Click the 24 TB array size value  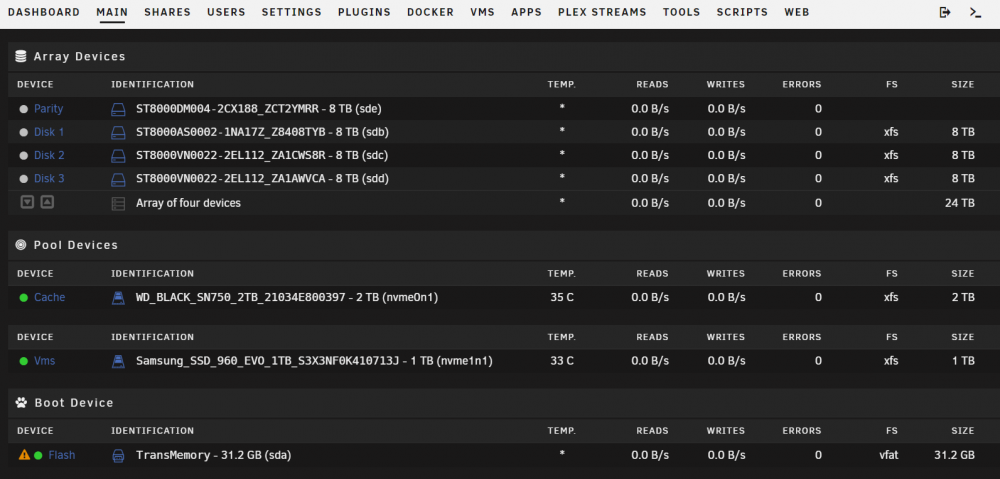(x=960, y=203)
